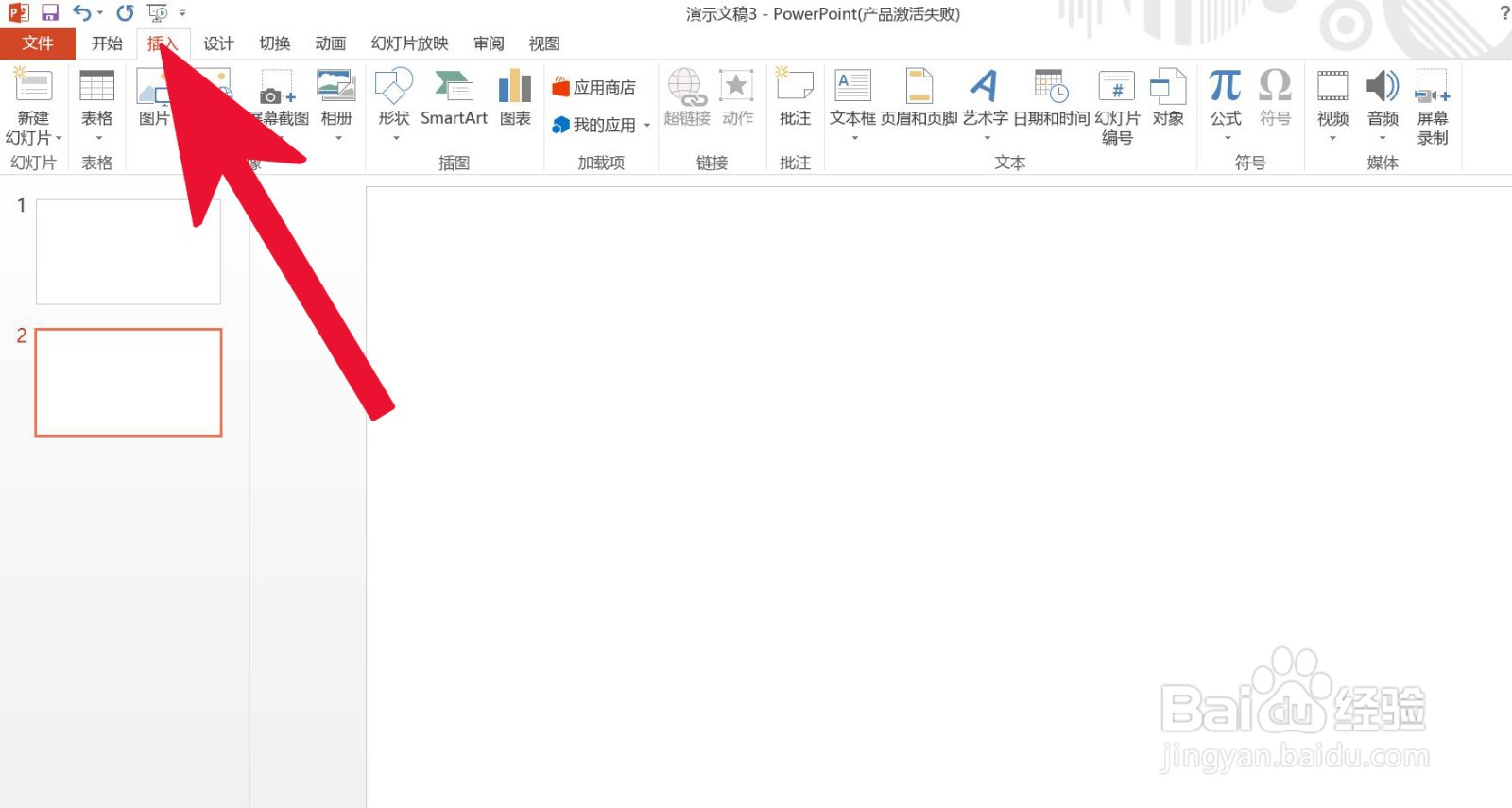Open the 文件 (File) tab
1512x808 pixels.
[x=38, y=43]
